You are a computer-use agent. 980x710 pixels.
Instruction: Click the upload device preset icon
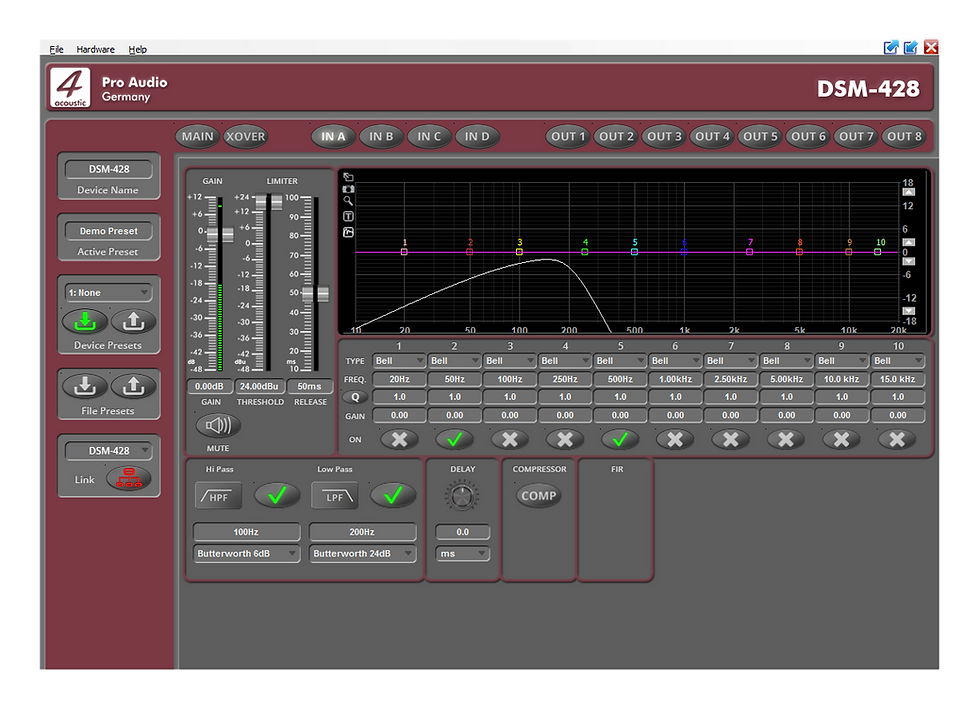[133, 322]
